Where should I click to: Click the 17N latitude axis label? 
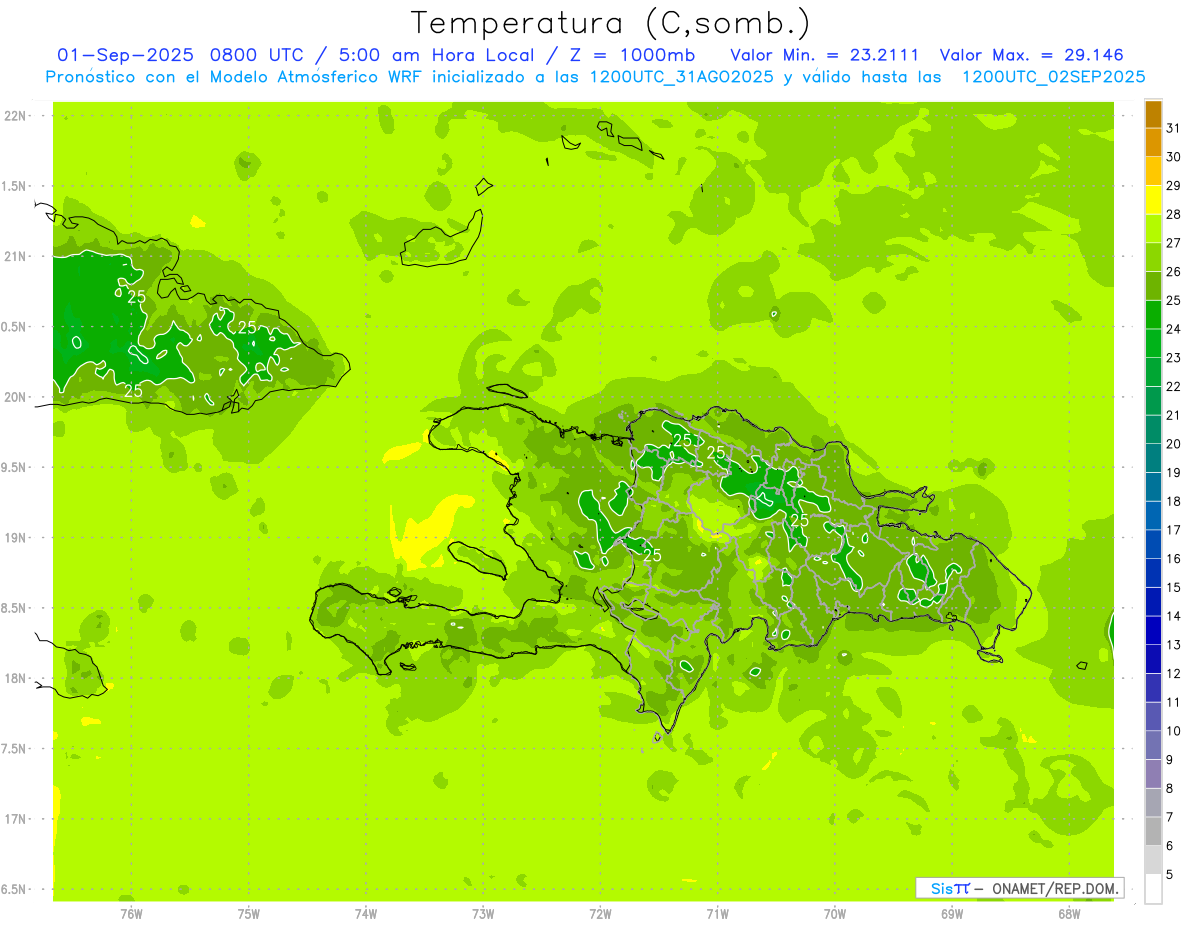click(16, 819)
